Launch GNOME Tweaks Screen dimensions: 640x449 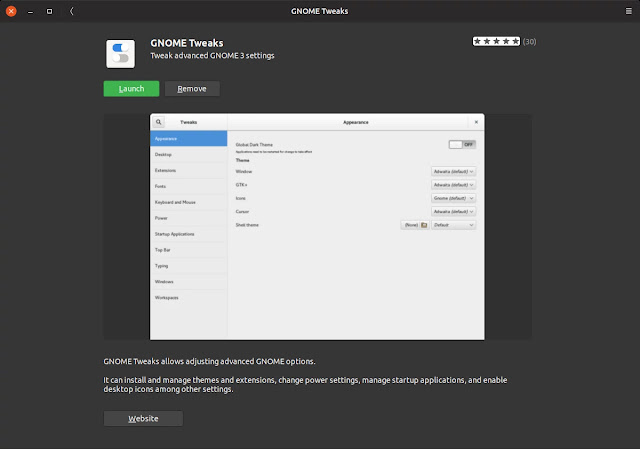tap(131, 89)
